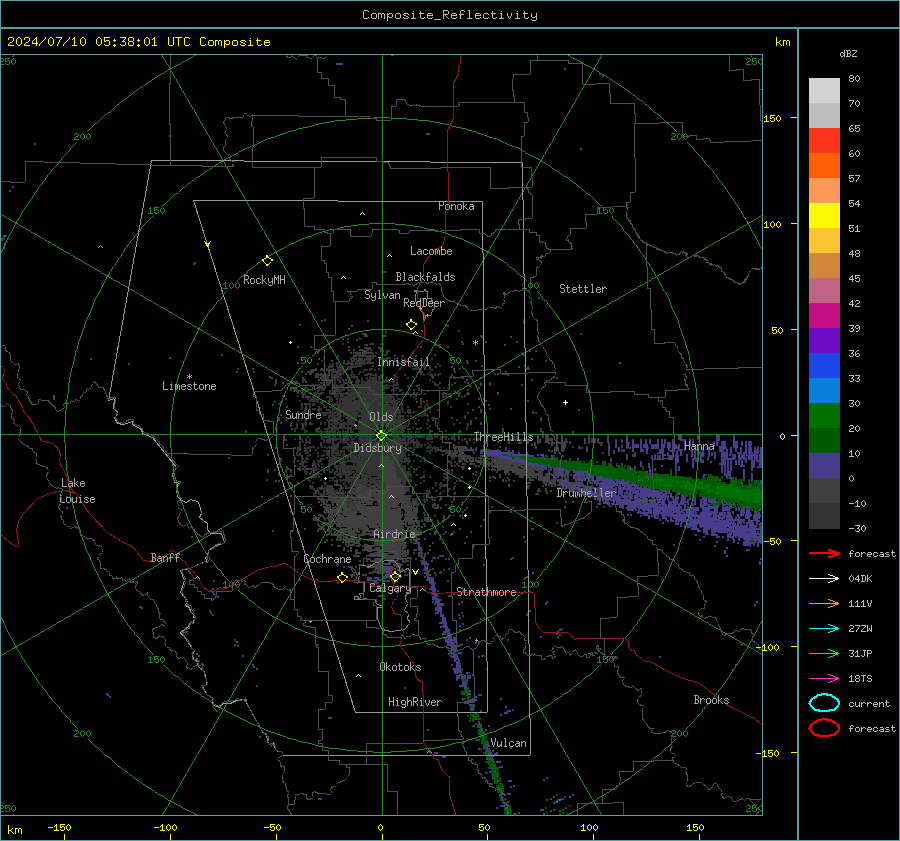Click the dBZ legend heading

pos(848,53)
